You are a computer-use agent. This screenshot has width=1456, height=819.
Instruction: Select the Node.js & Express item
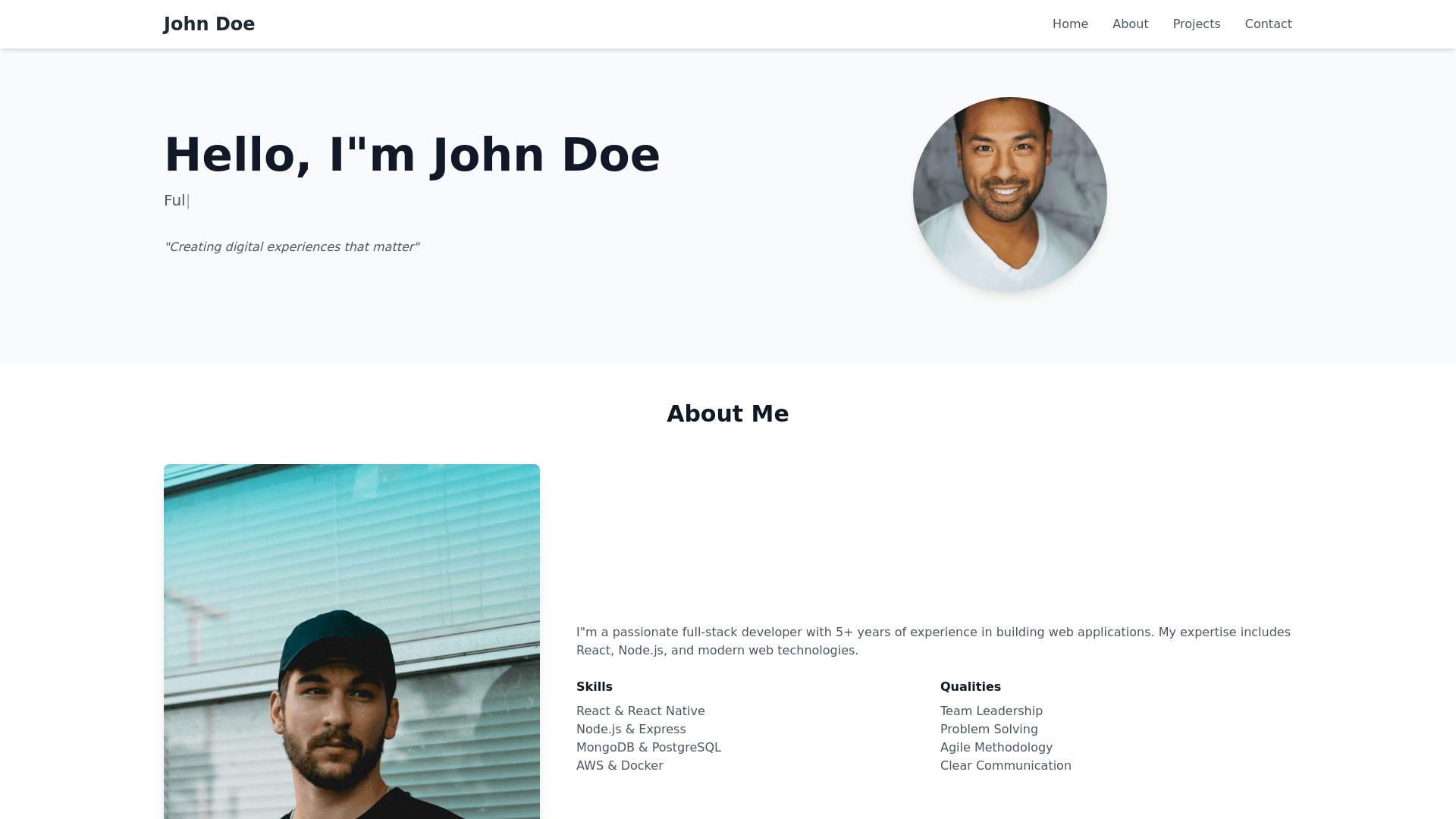click(630, 730)
